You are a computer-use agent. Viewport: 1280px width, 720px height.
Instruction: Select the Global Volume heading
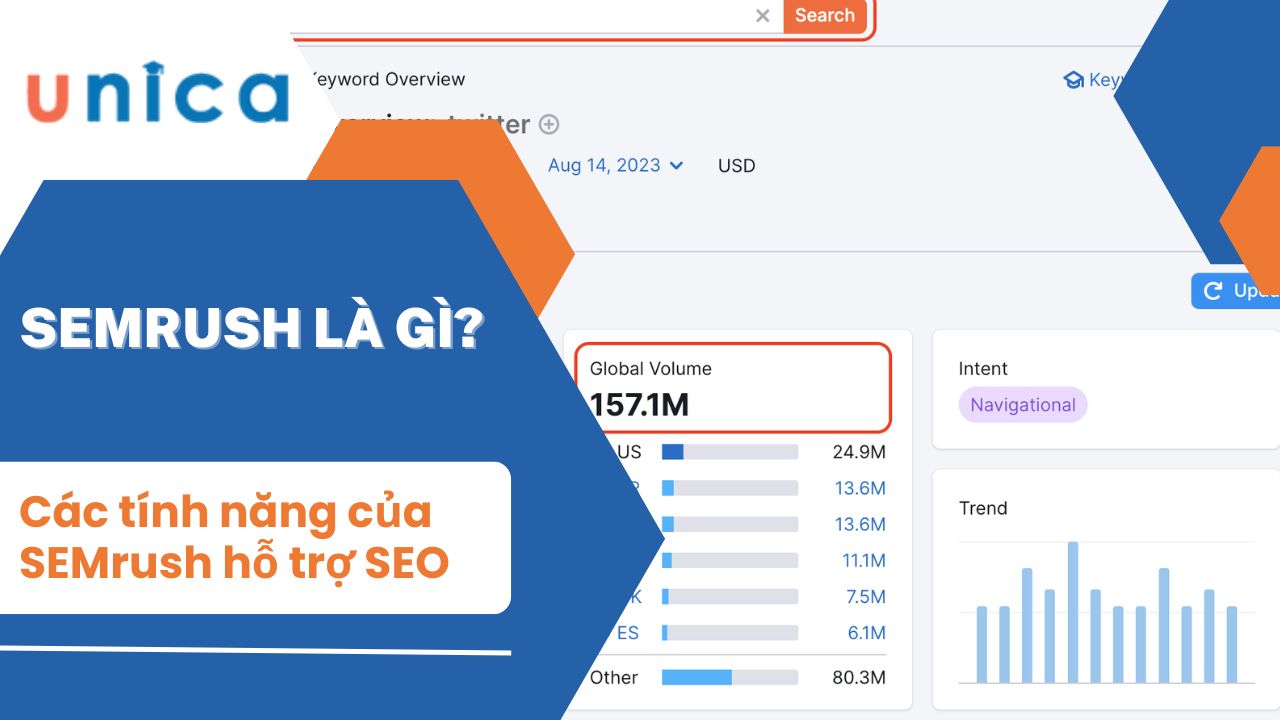[x=651, y=369]
